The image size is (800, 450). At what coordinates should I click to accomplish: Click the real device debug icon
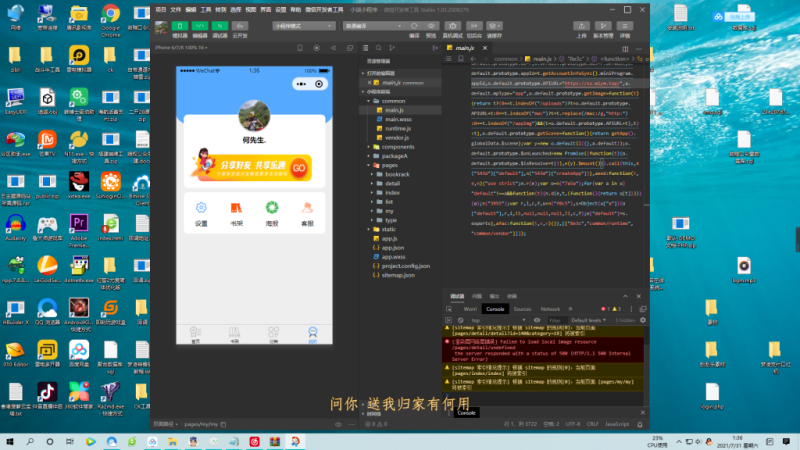coord(453,26)
